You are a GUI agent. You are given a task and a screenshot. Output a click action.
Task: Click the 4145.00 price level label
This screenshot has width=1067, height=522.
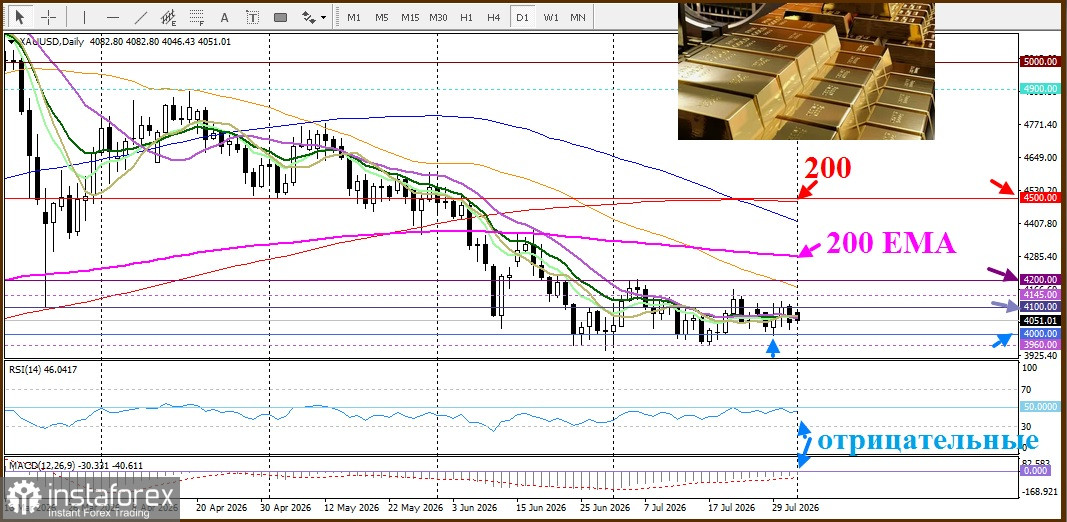(x=1040, y=295)
